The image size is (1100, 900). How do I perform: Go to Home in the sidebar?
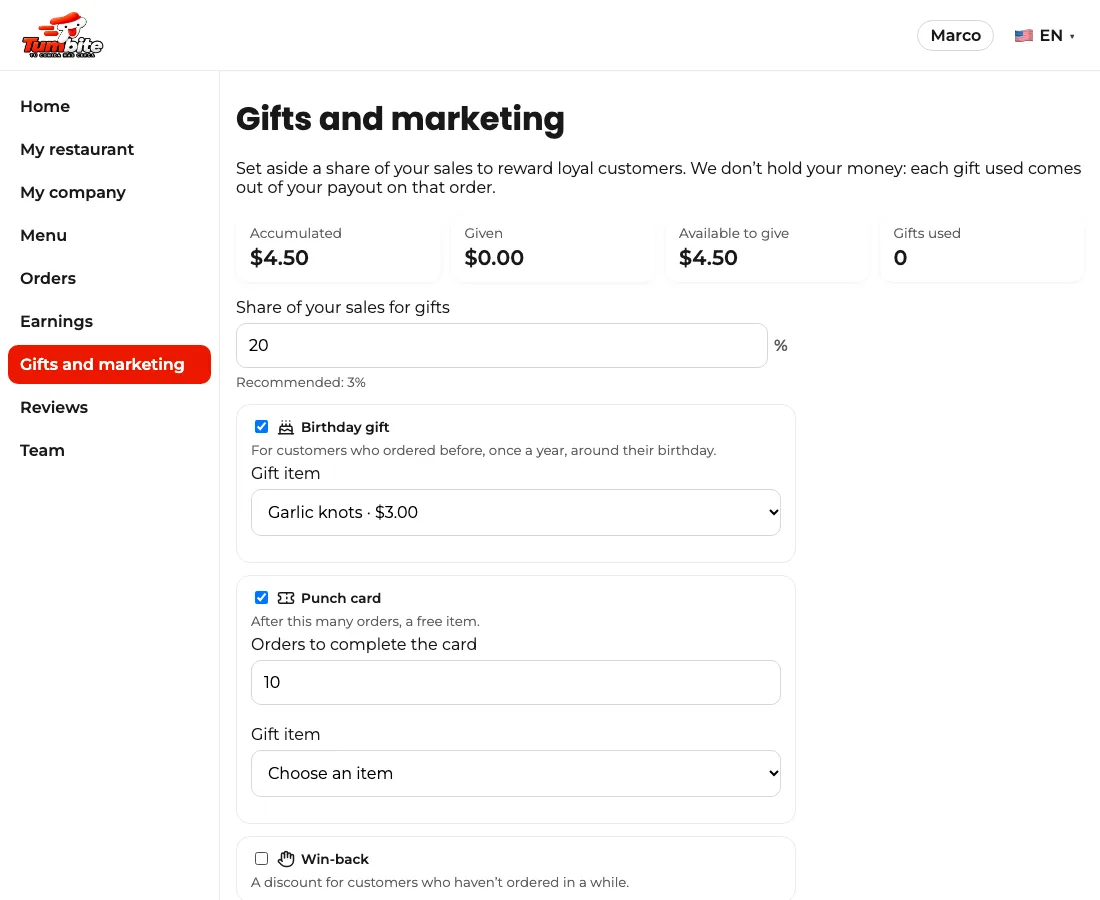[x=45, y=106]
